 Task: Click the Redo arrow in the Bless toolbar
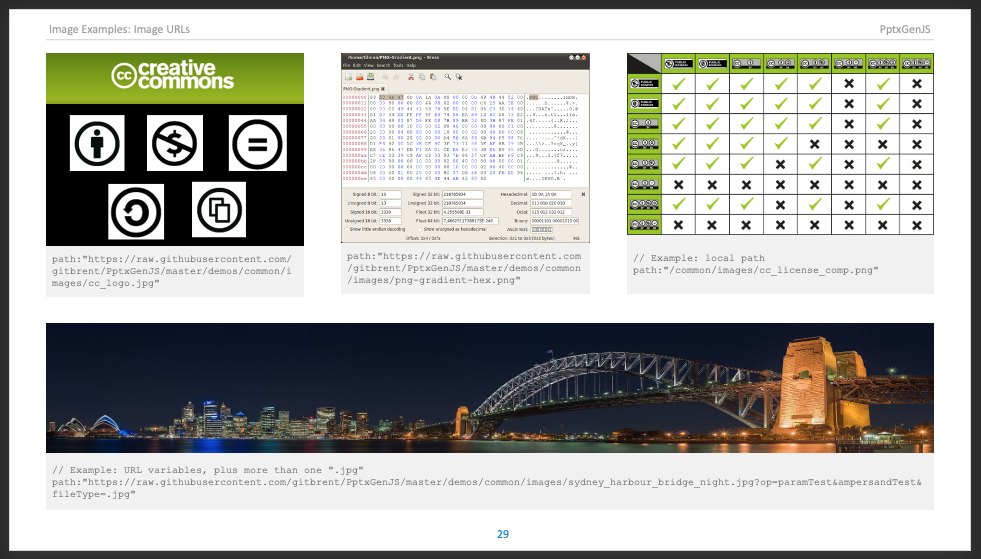[x=396, y=77]
